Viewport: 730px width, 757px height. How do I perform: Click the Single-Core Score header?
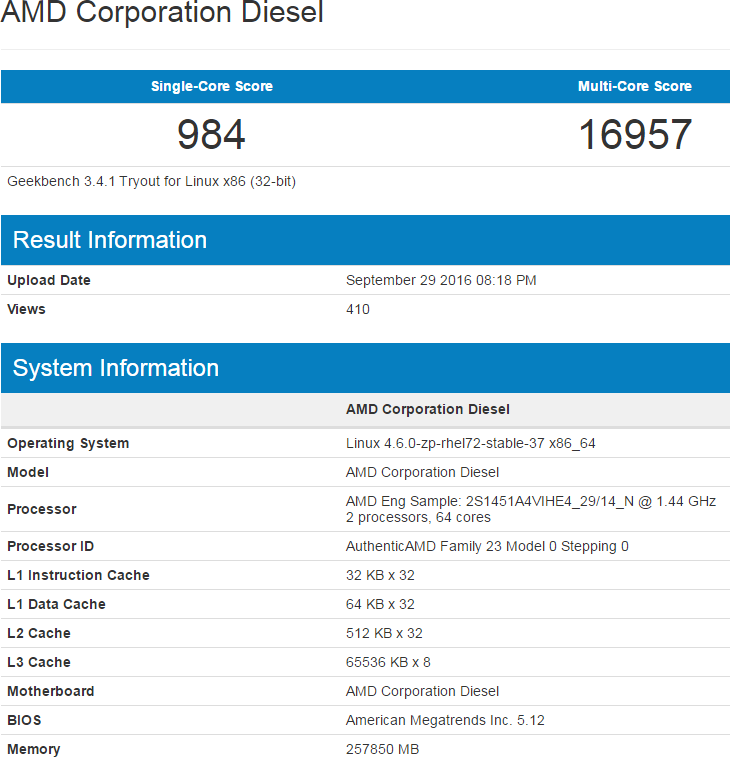[x=211, y=86]
